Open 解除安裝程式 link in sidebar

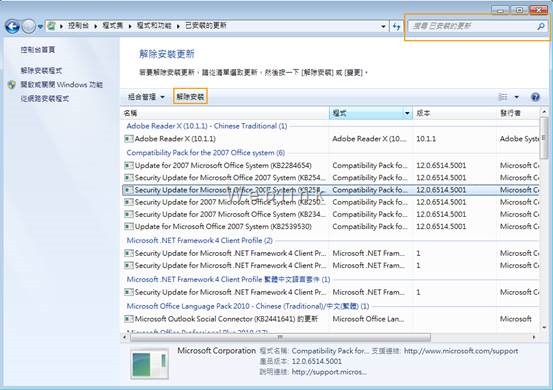(41, 71)
